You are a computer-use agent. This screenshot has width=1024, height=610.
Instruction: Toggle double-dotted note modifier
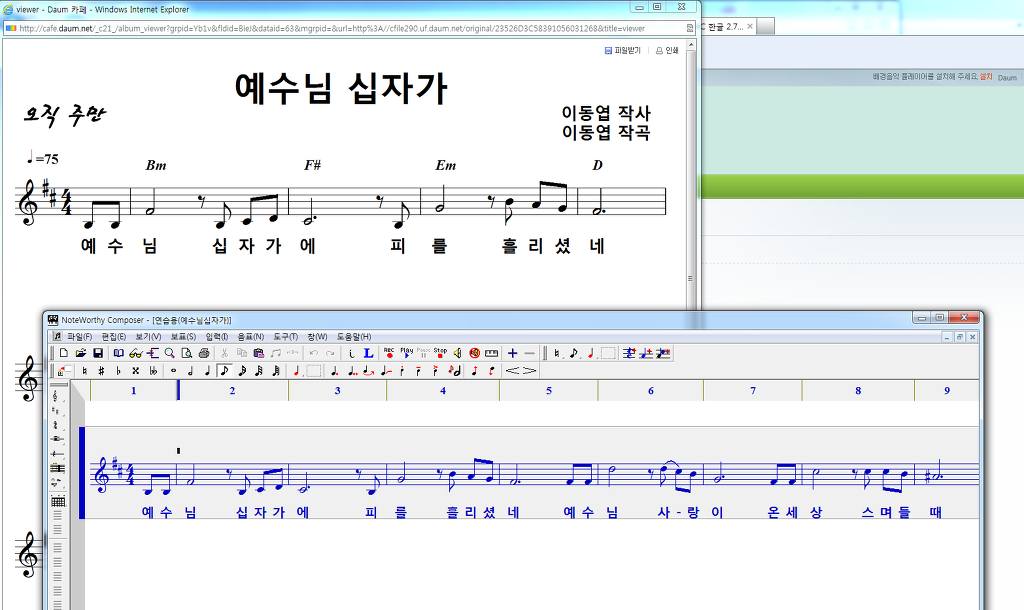[x=352, y=370]
